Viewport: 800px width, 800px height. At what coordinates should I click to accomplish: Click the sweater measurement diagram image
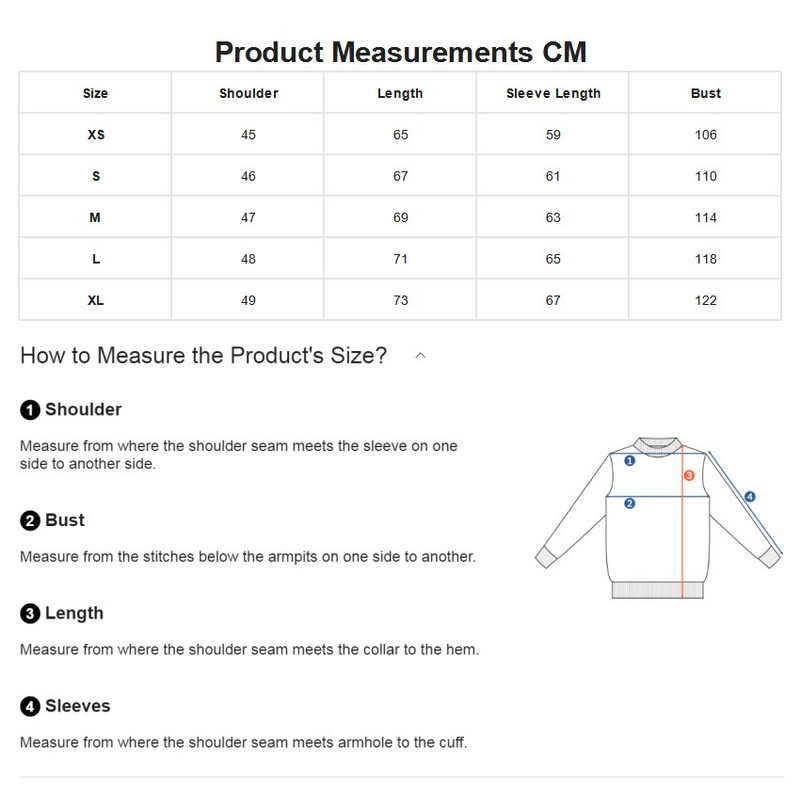point(657,515)
